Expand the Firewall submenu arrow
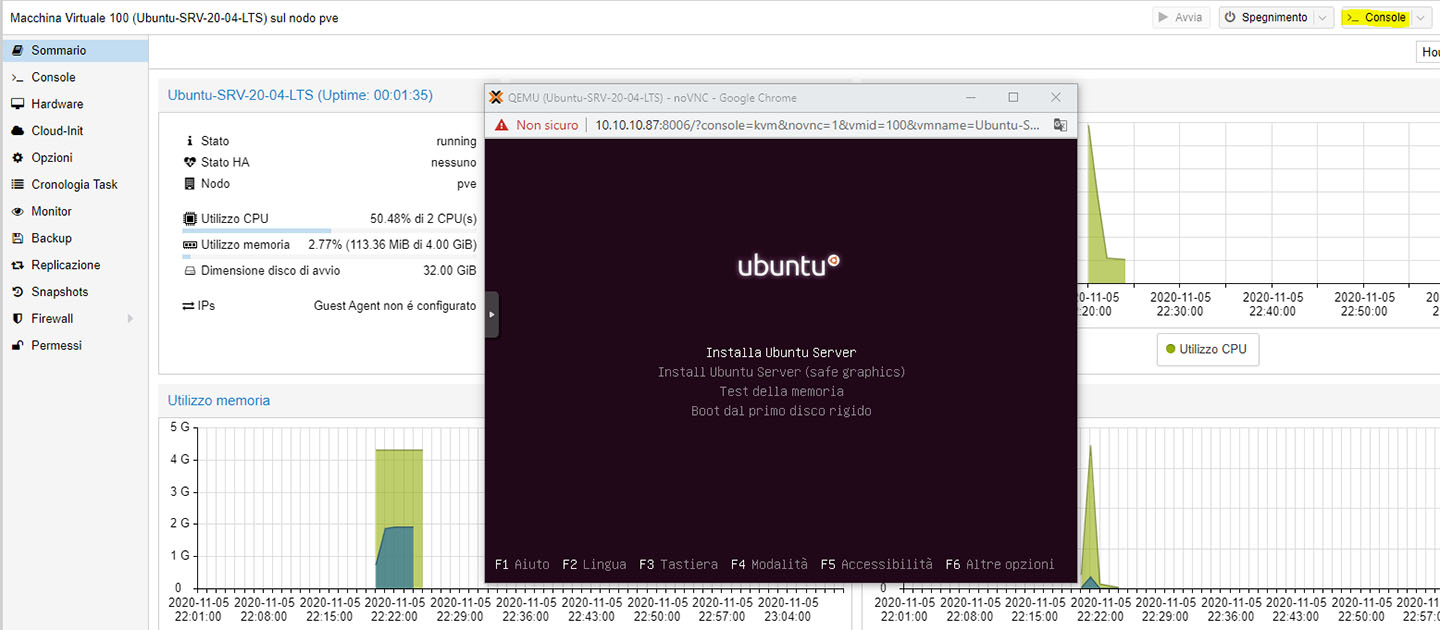Viewport: 1440px width, 630px height. [x=130, y=319]
